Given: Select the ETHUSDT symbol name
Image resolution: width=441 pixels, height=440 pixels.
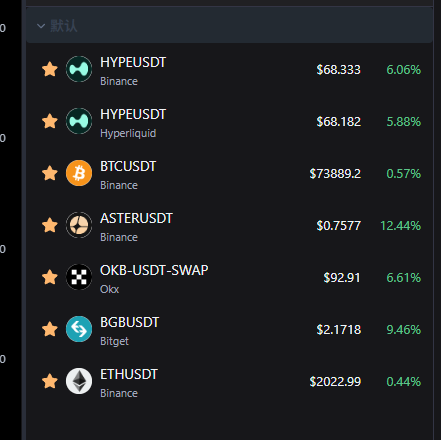Looking at the screenshot, I should point(129,375).
